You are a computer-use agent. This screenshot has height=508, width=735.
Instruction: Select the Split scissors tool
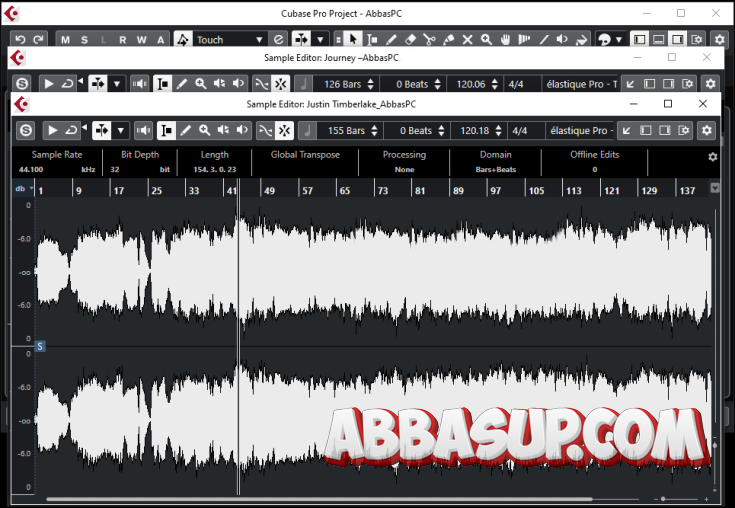coord(429,40)
